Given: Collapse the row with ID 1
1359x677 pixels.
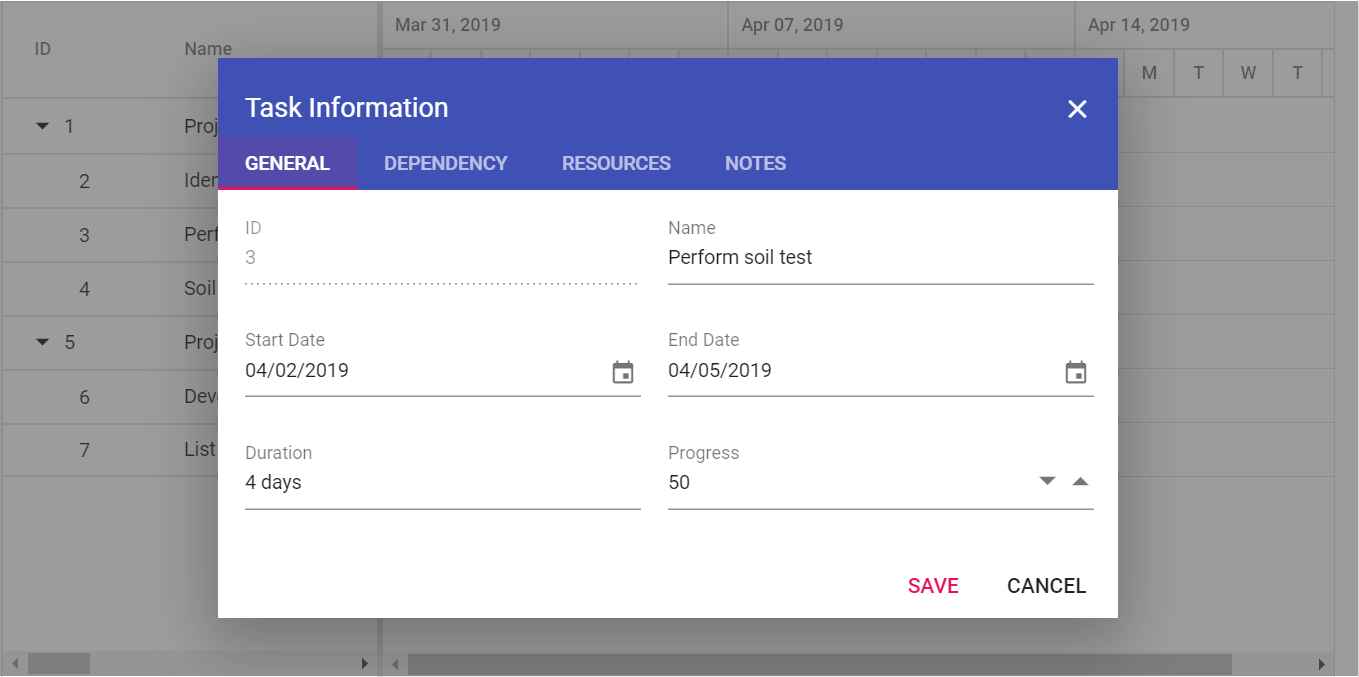Looking at the screenshot, I should click(42, 126).
